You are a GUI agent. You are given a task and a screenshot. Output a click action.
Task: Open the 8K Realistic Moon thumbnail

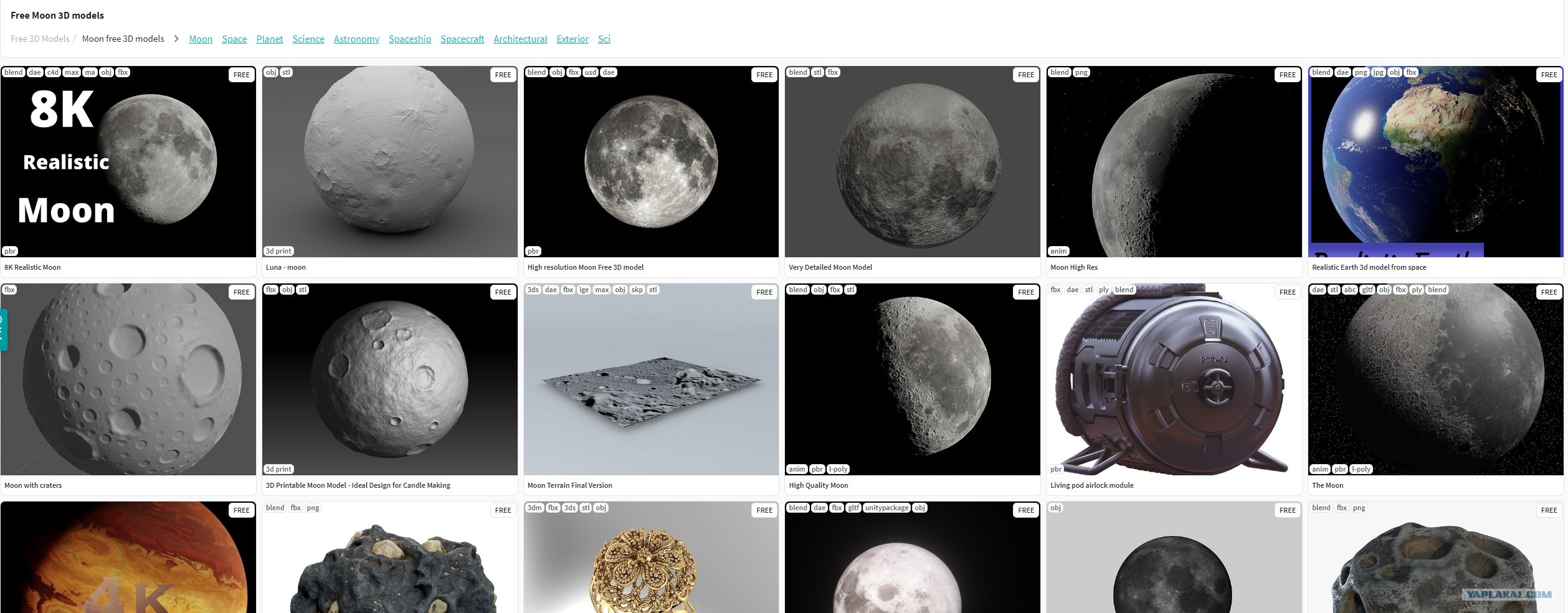tap(128, 162)
